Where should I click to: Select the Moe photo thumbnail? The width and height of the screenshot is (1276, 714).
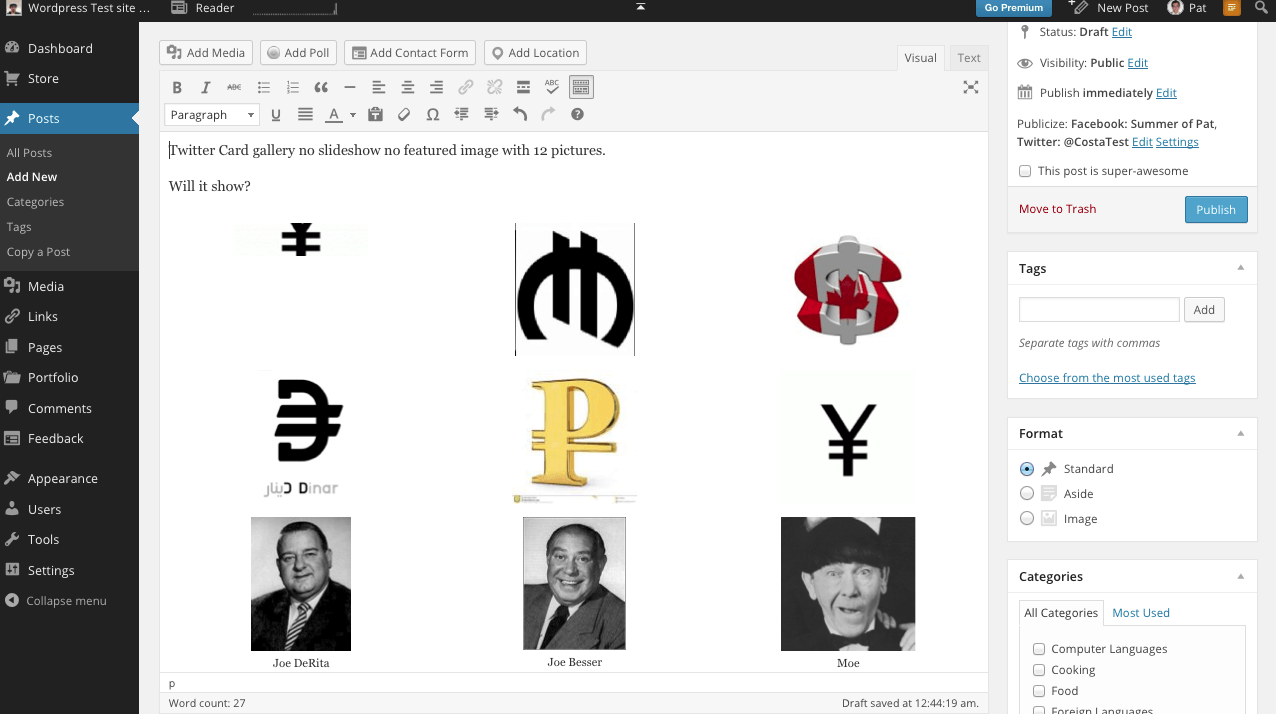point(847,584)
